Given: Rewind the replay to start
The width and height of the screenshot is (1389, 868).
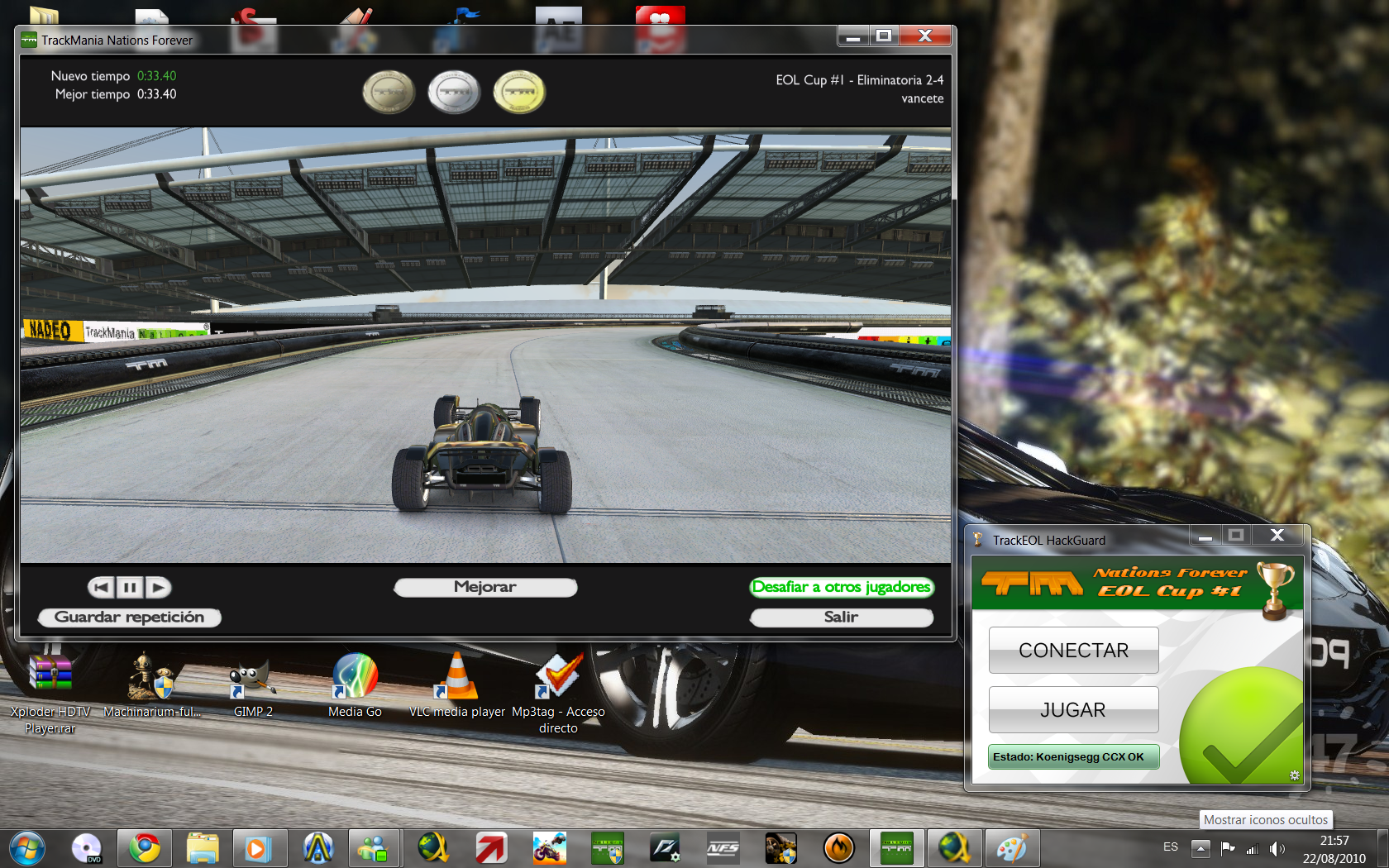Looking at the screenshot, I should point(101,588).
